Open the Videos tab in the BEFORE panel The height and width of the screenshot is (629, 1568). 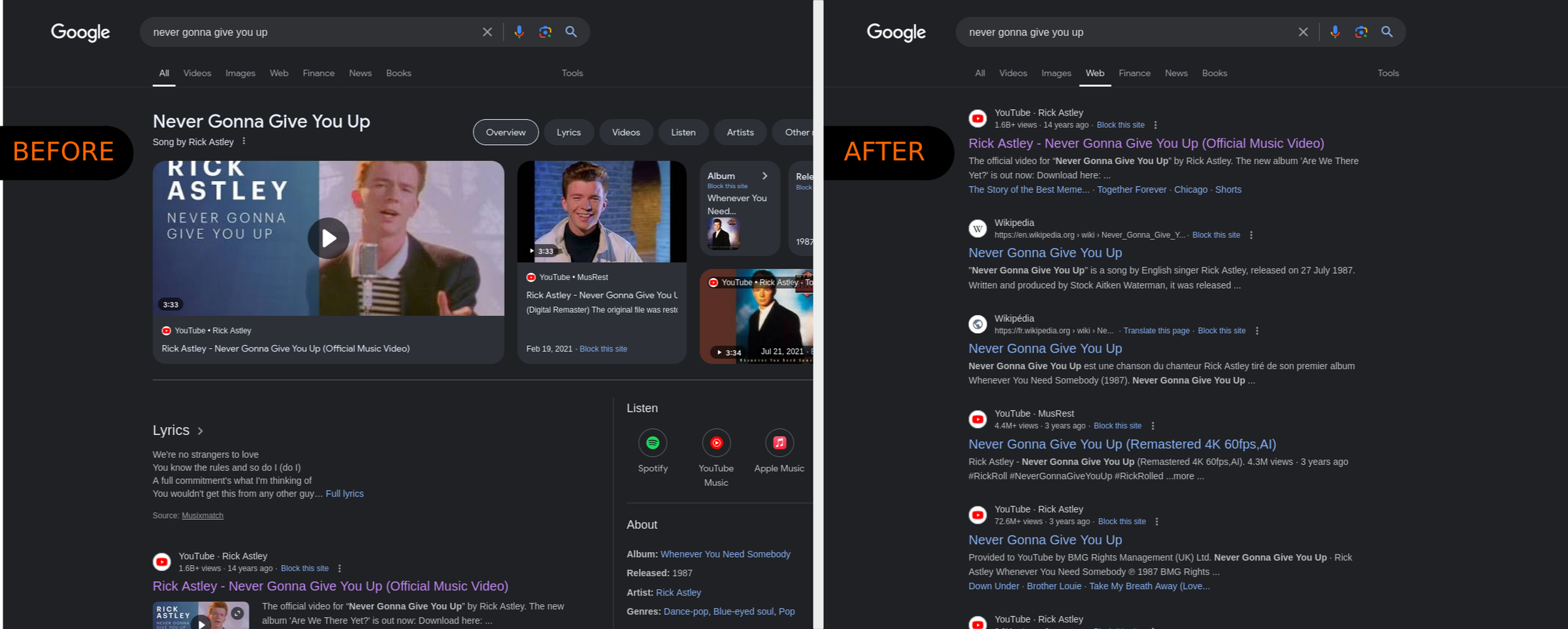[x=197, y=73]
